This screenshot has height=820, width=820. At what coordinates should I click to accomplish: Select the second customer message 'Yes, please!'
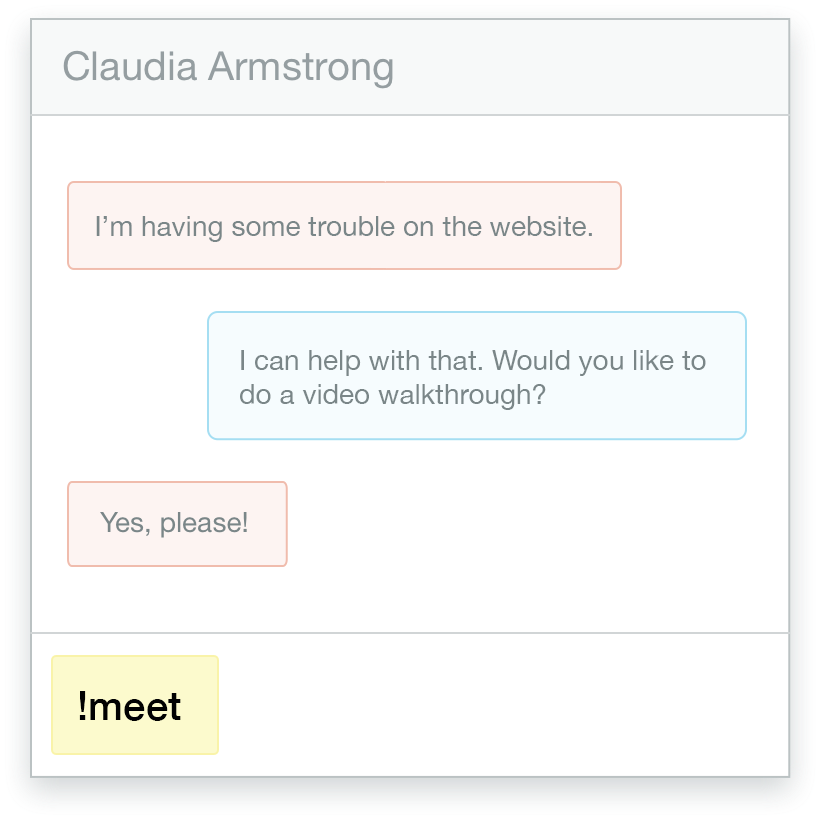(x=176, y=523)
